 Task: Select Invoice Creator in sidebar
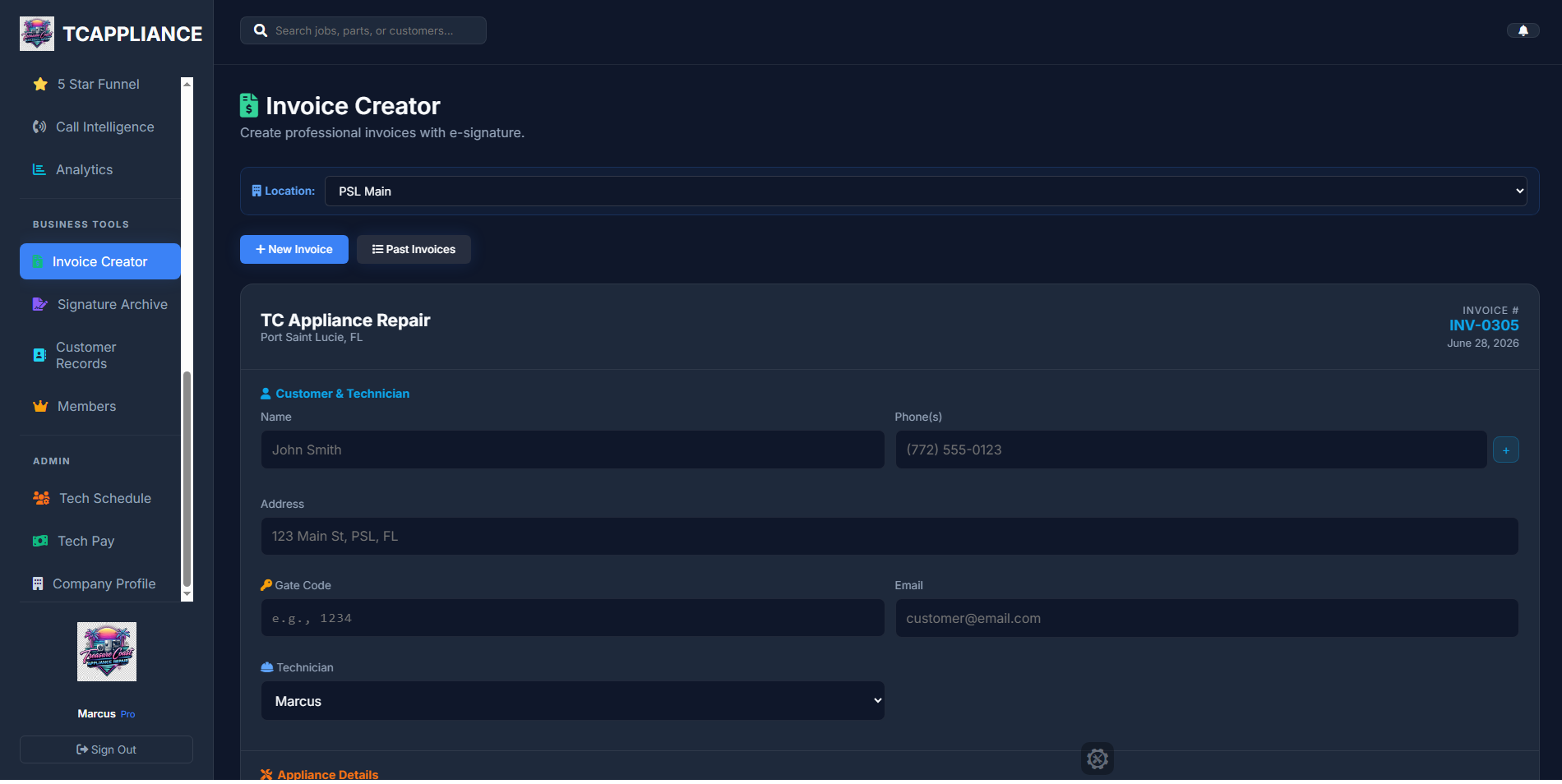(100, 261)
